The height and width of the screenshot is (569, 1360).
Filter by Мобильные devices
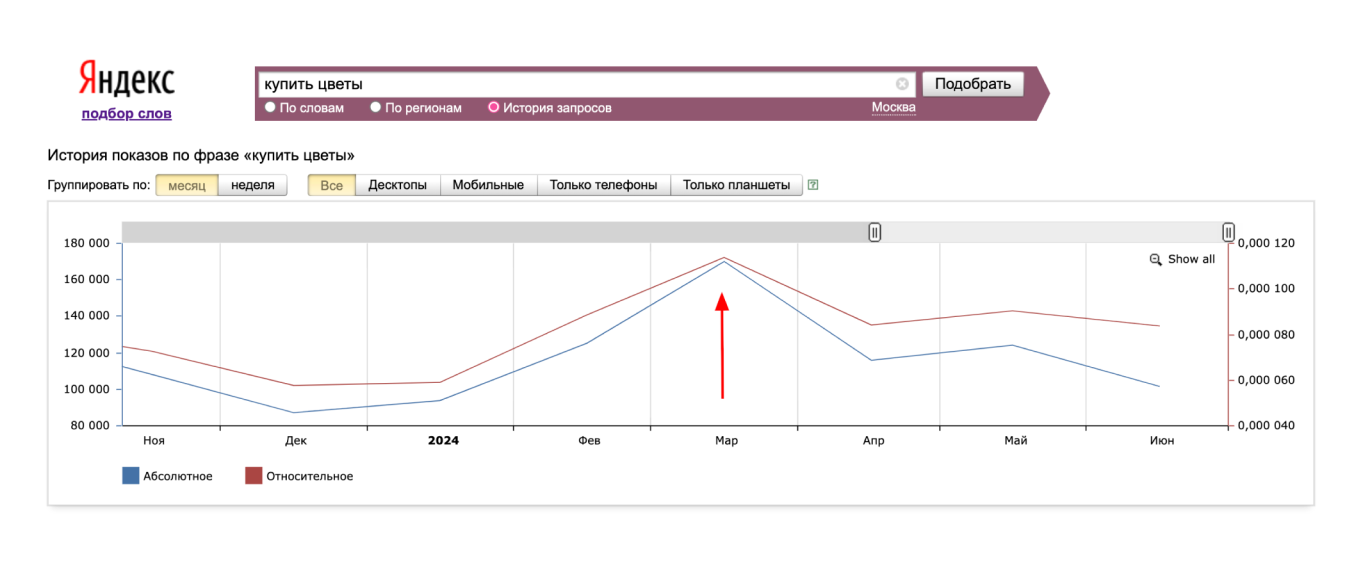pyautogui.click(x=488, y=185)
